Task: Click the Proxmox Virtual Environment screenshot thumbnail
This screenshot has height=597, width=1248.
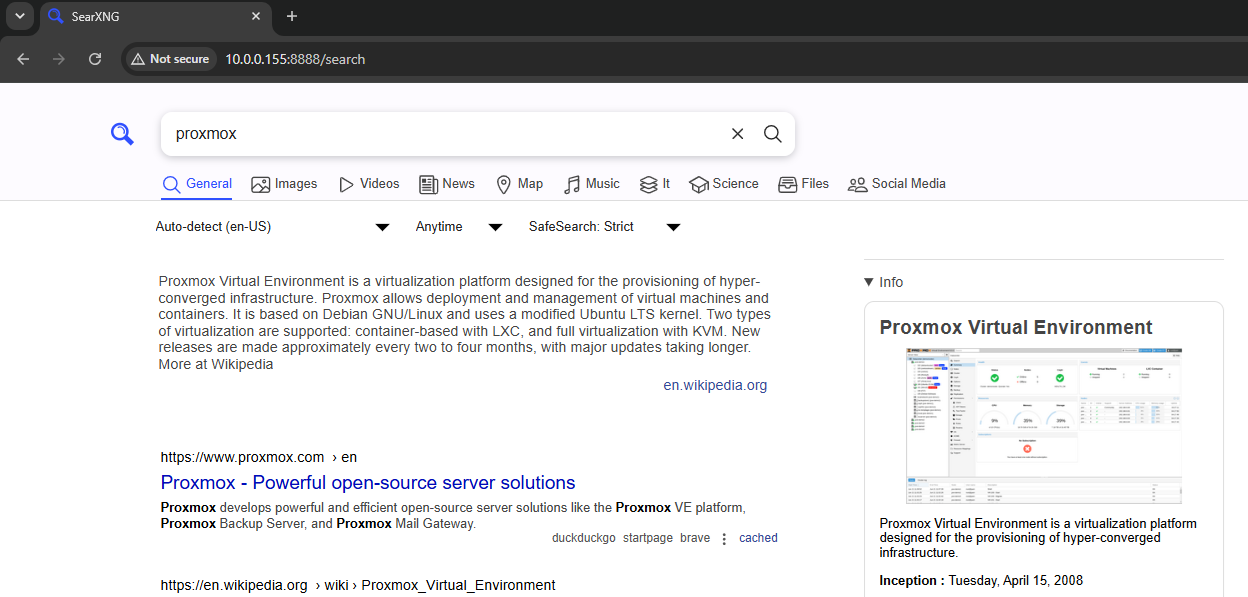Action: tap(1044, 426)
